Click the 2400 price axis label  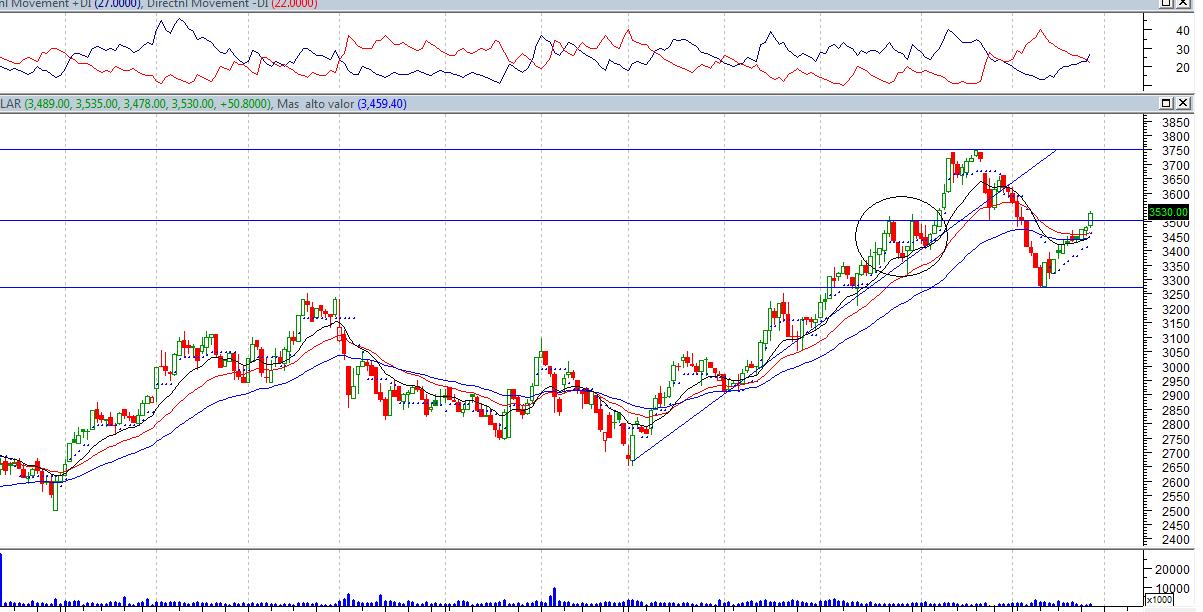pos(1176,540)
